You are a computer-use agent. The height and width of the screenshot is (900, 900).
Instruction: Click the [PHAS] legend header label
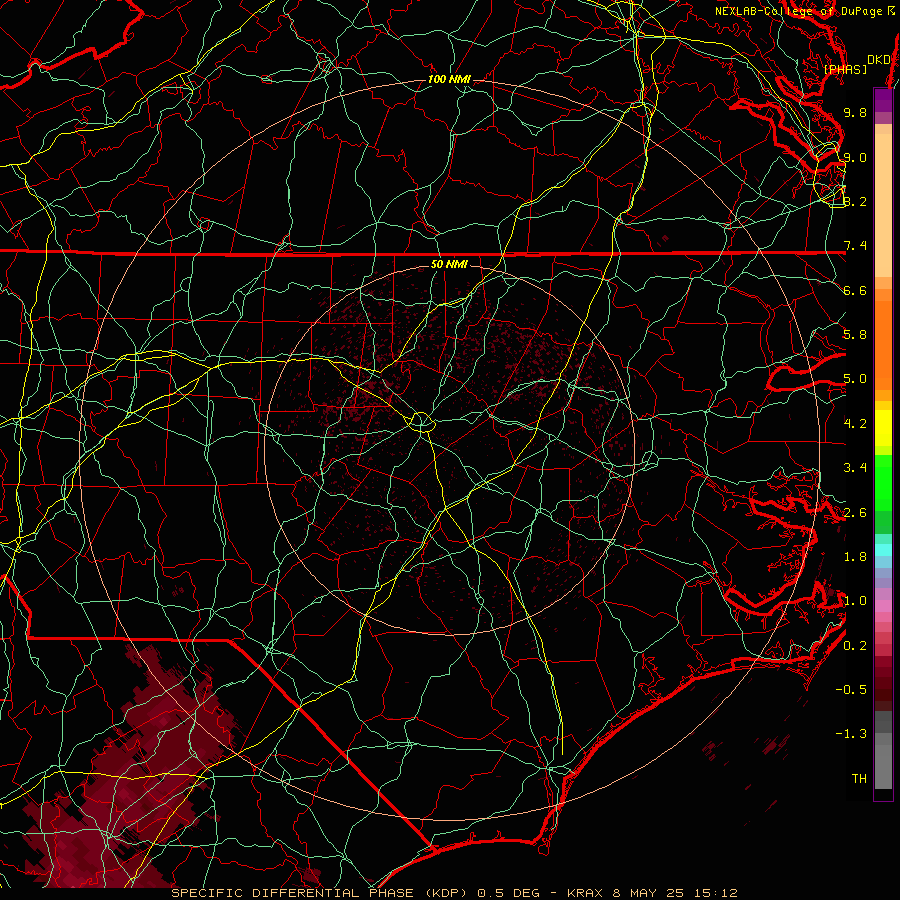coord(845,69)
